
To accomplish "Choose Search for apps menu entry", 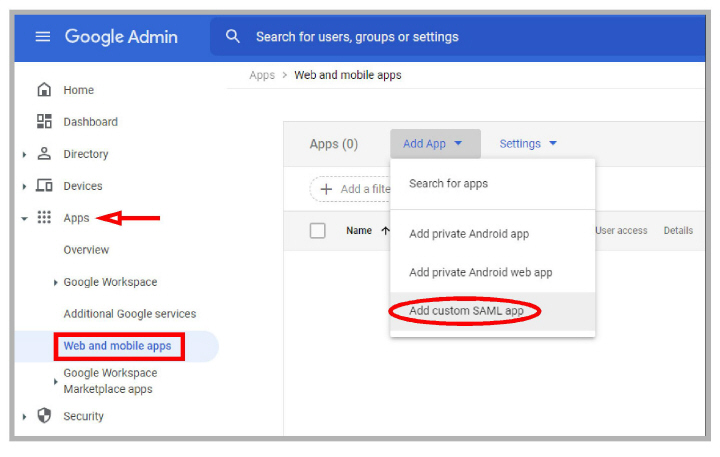I will click(x=493, y=184).
